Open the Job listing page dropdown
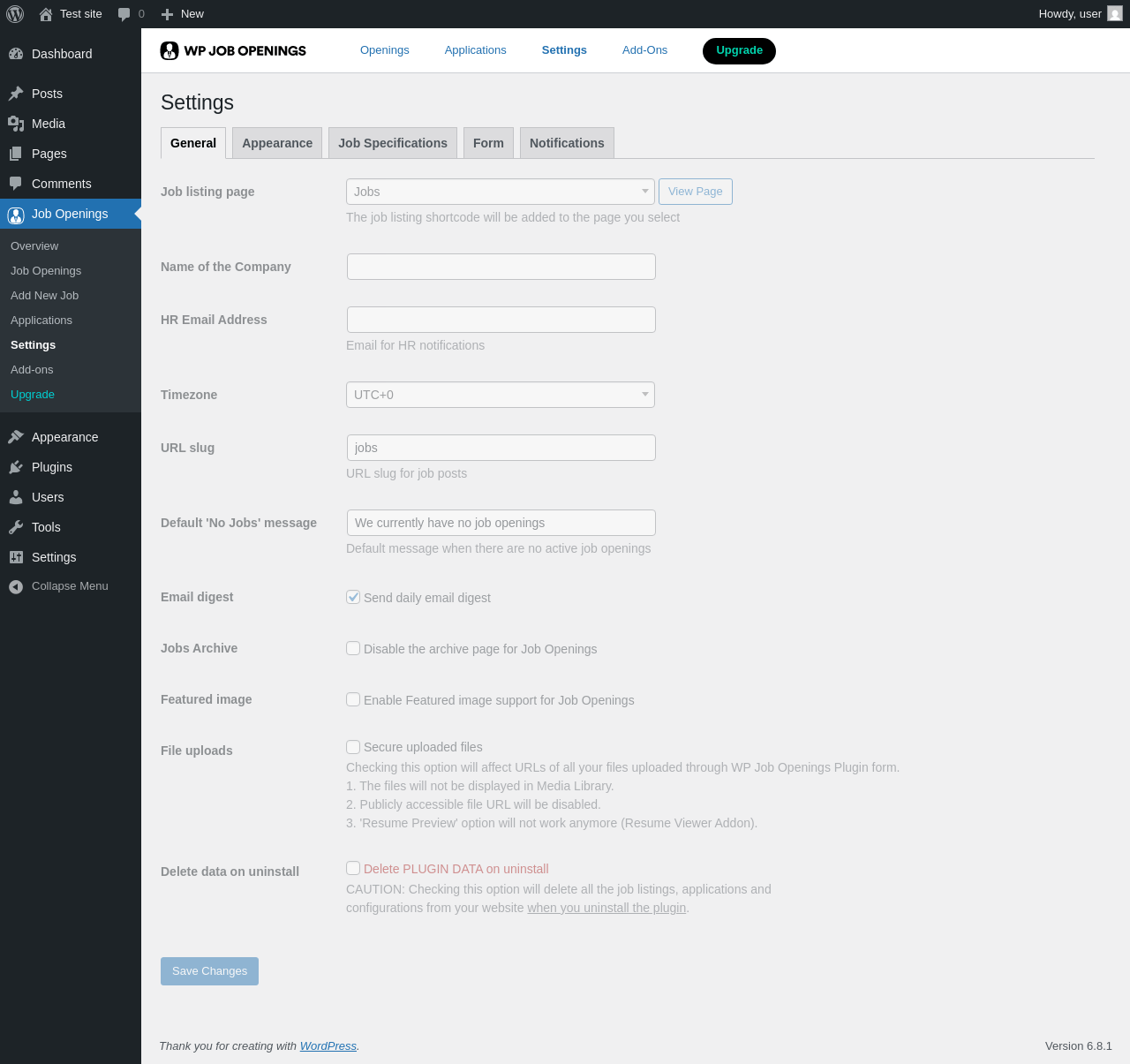Viewport: 1130px width, 1064px height. [501, 192]
